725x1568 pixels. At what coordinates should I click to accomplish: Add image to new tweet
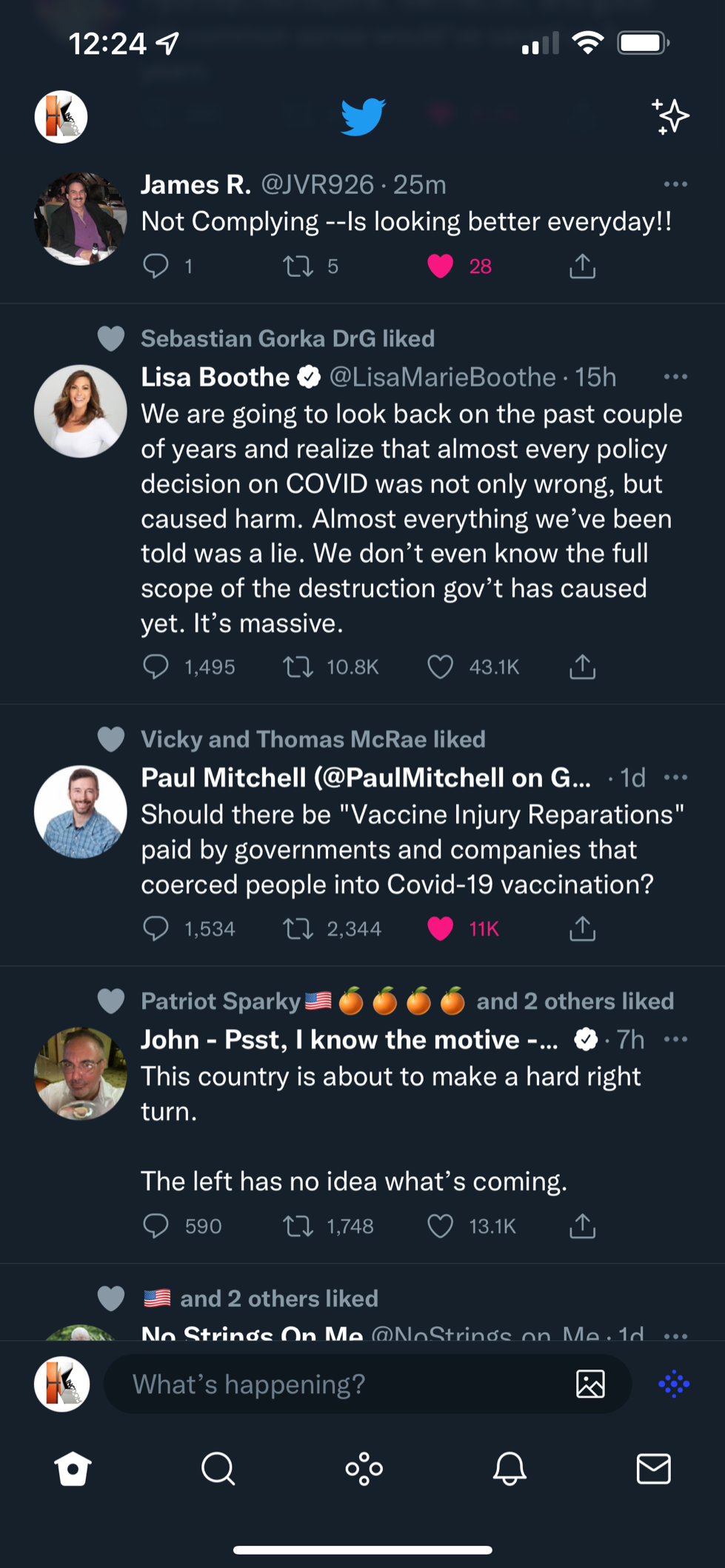590,1384
